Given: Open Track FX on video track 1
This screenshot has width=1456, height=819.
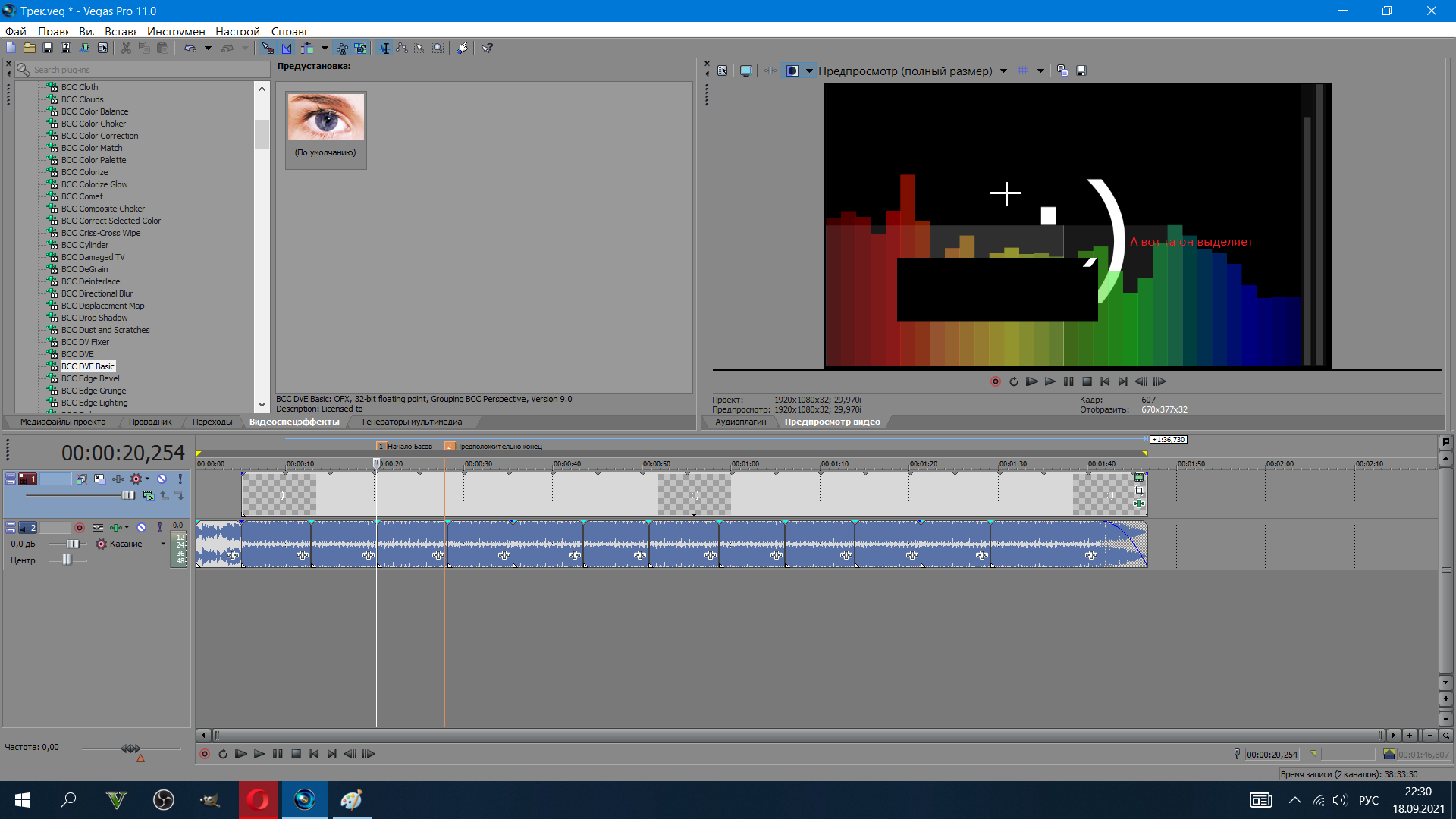Looking at the screenshot, I should click(x=118, y=479).
